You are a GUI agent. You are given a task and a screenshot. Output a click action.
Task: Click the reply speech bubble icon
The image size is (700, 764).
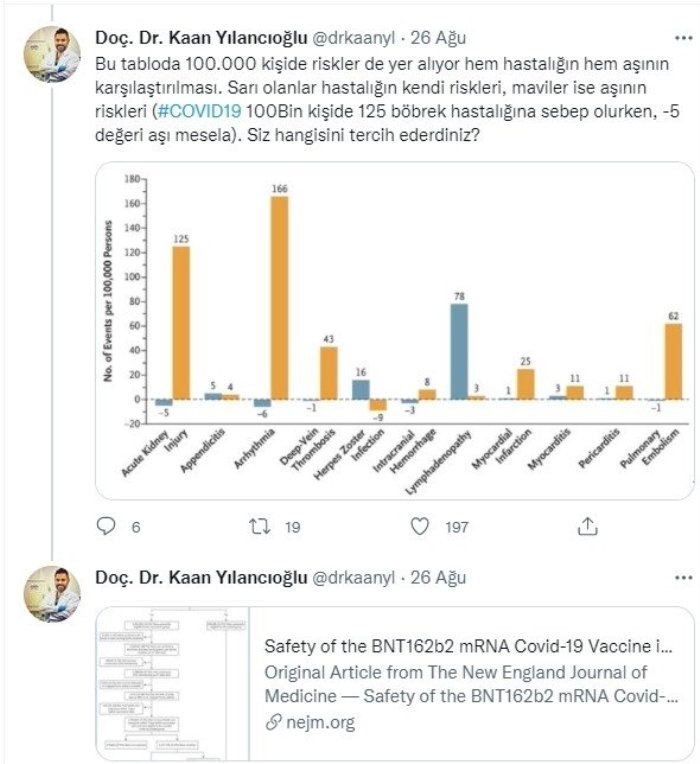(x=107, y=527)
